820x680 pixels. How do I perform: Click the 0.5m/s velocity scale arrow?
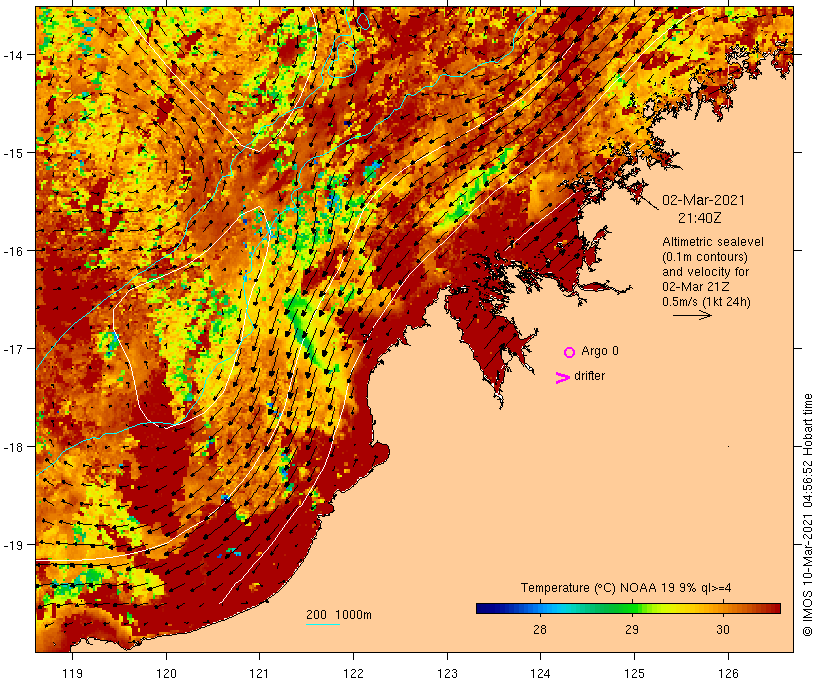[692, 315]
